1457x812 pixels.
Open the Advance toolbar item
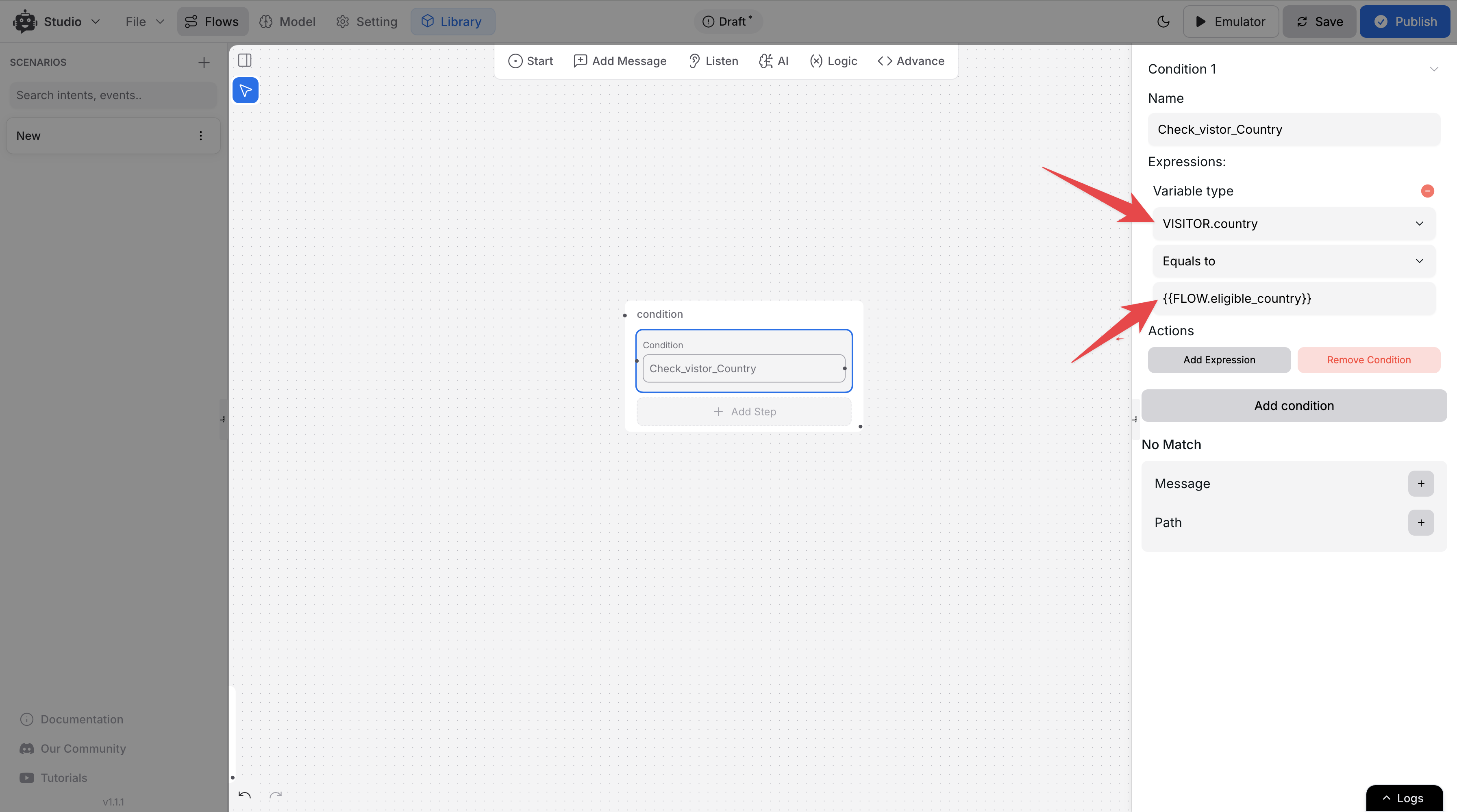911,61
